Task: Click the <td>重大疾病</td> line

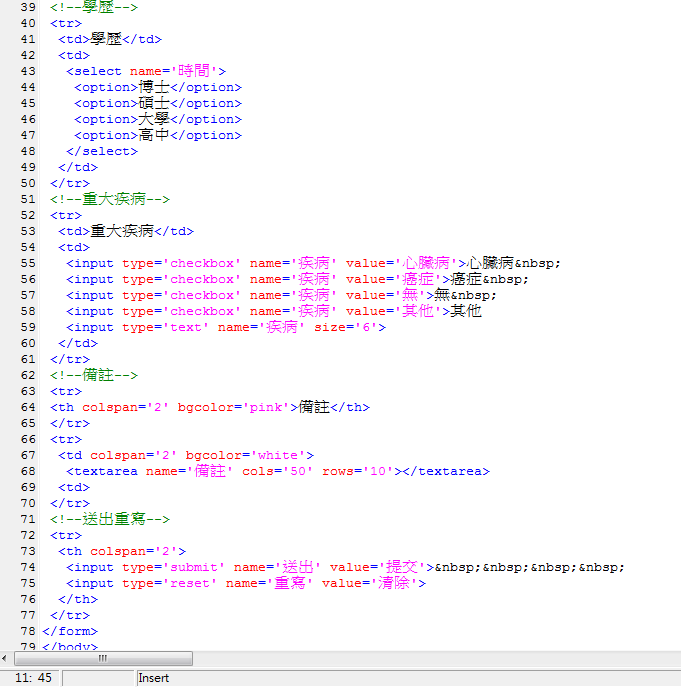Action: pos(126,231)
